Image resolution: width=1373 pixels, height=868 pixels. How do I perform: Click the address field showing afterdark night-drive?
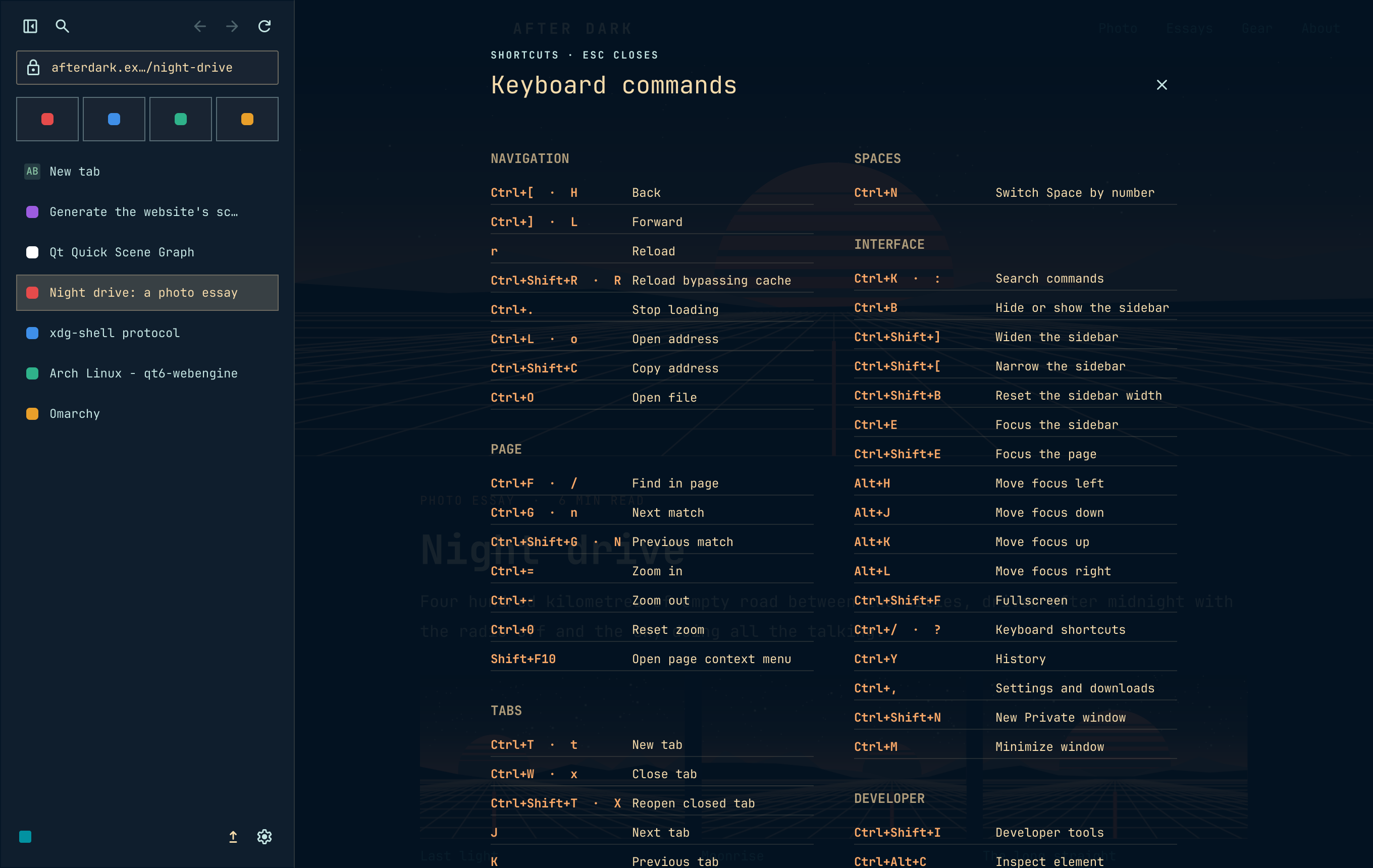(147, 67)
